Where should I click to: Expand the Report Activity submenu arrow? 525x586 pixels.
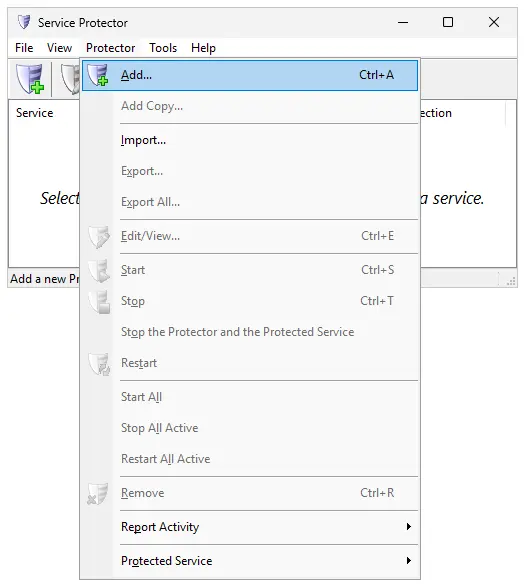[x=409, y=527]
